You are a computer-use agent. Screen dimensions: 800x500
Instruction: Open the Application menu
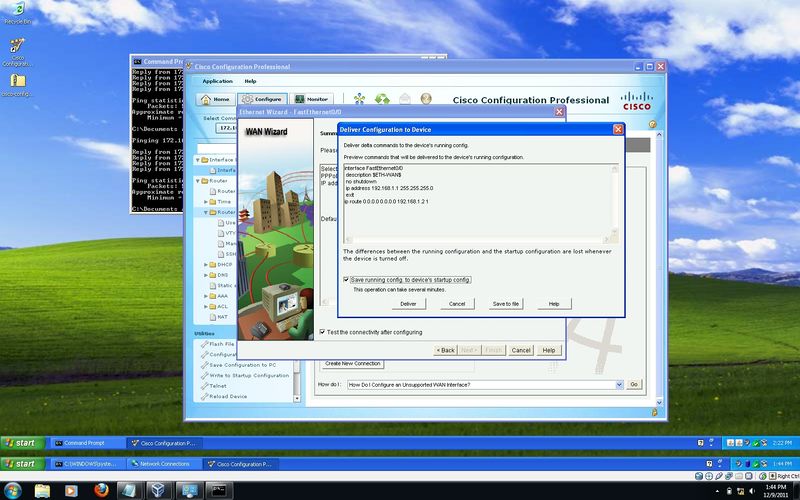click(217, 81)
